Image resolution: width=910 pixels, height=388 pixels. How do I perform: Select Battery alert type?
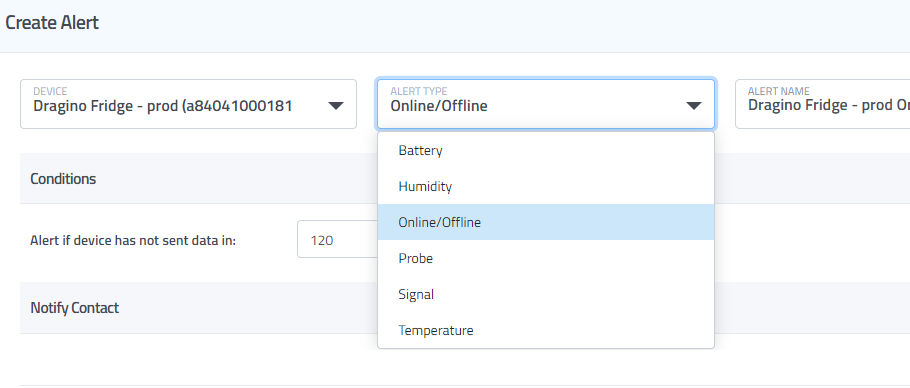pyautogui.click(x=546, y=150)
